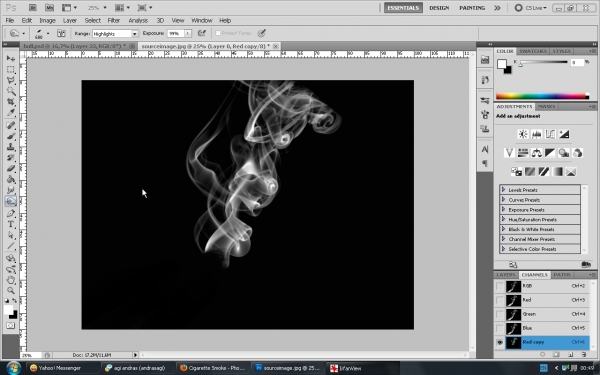
Task: Select the Hand tool
Action: [11, 280]
